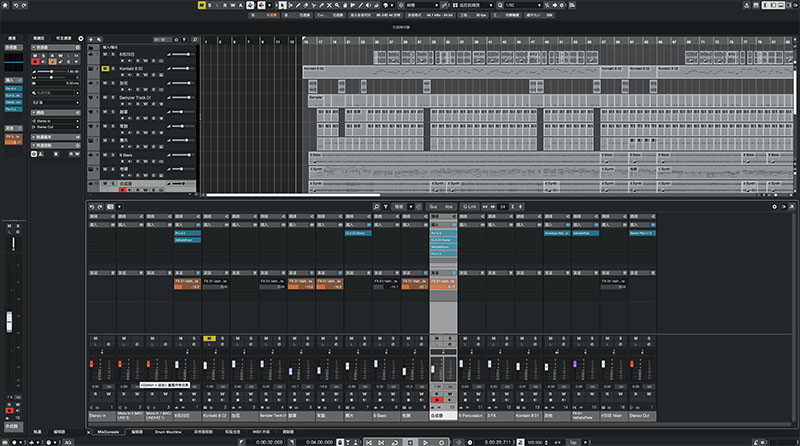The width and height of the screenshot is (800, 446).
Task: Adjust the Inspector blue volume slider
Action: click(51, 71)
